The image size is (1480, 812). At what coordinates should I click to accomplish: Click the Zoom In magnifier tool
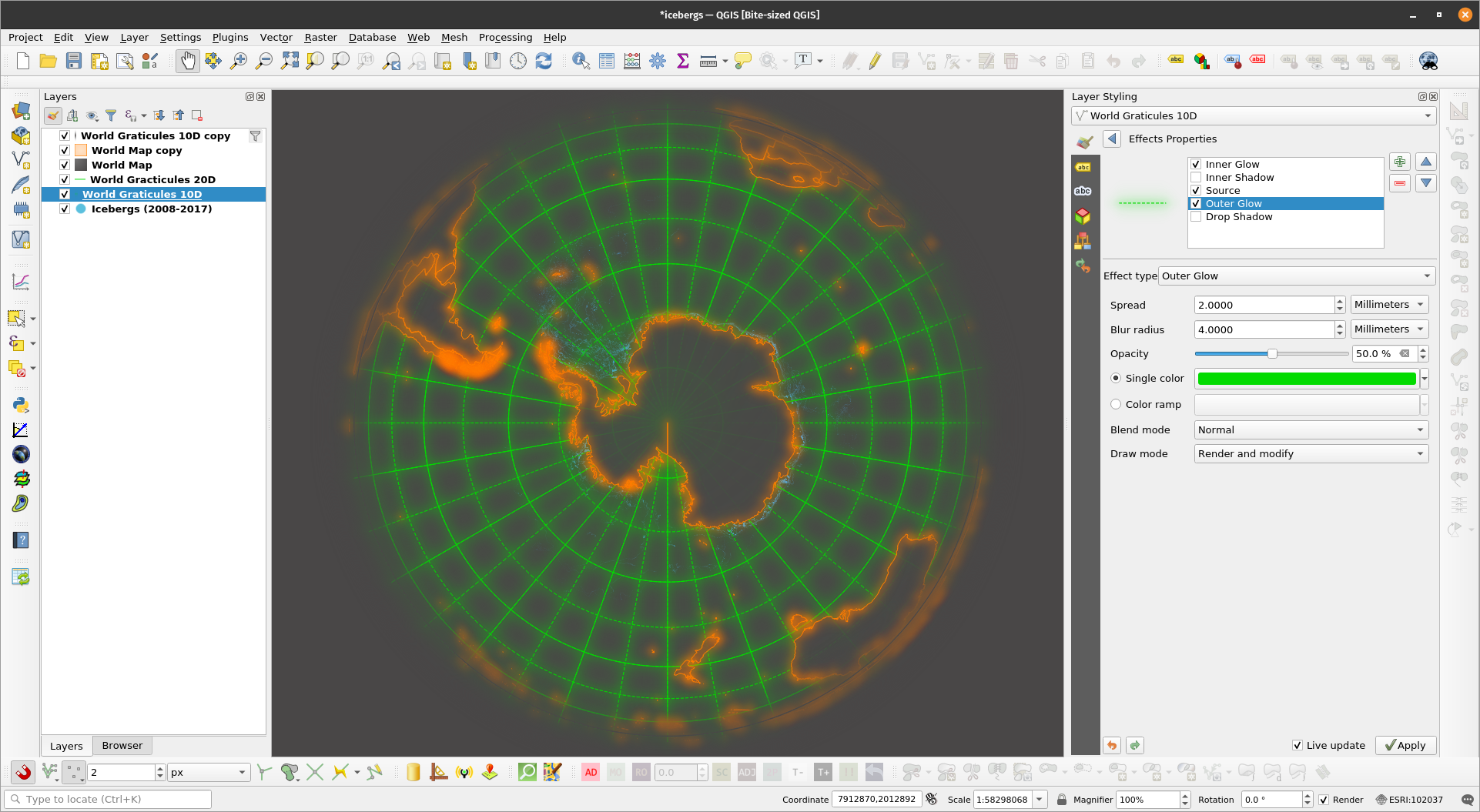(239, 61)
